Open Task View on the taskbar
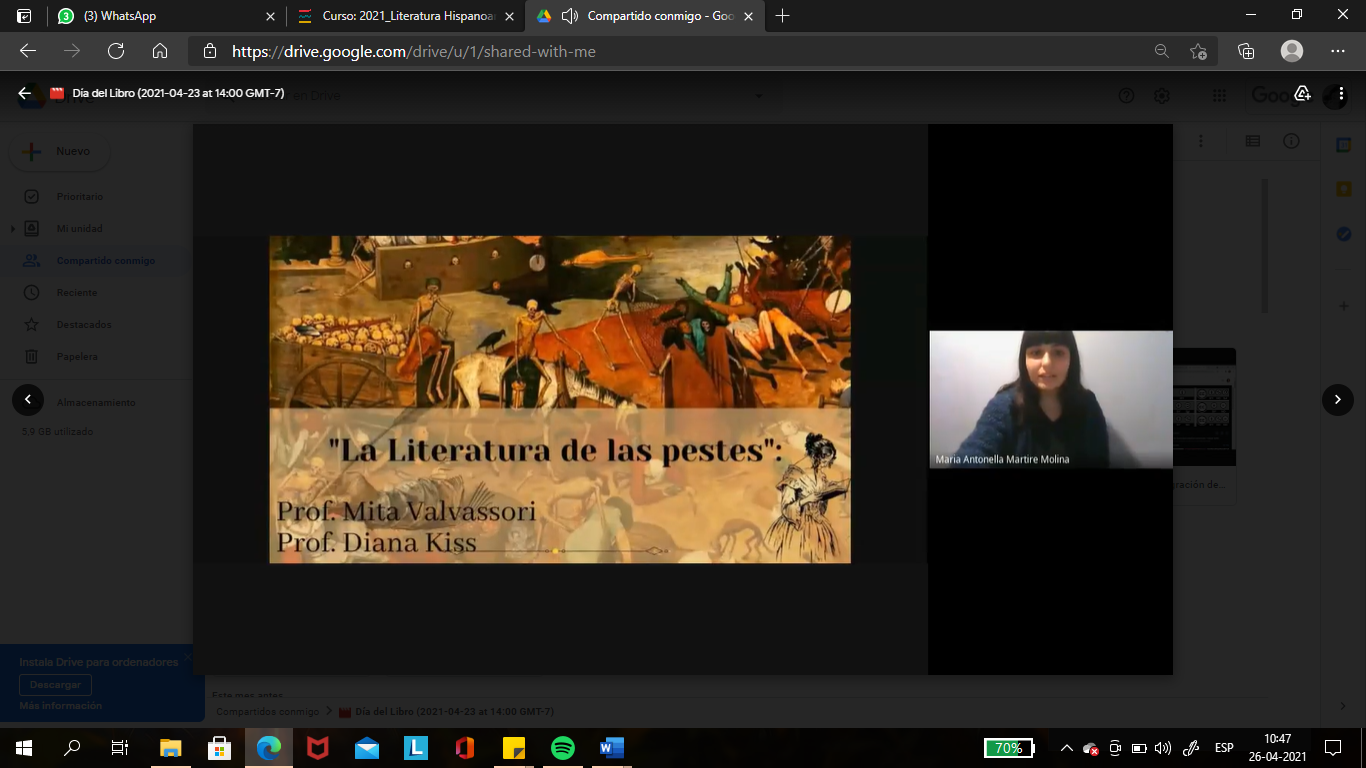 point(120,747)
